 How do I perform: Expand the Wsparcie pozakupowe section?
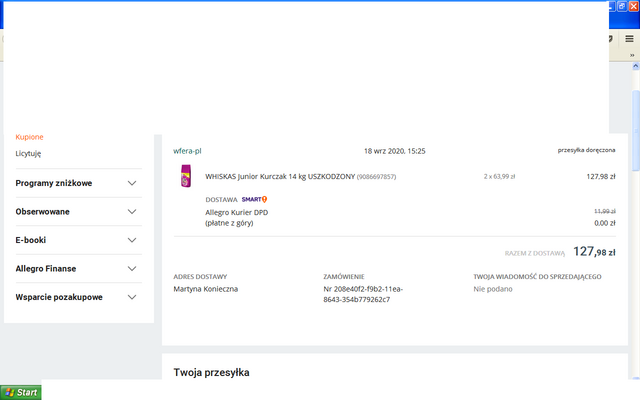coord(79,298)
